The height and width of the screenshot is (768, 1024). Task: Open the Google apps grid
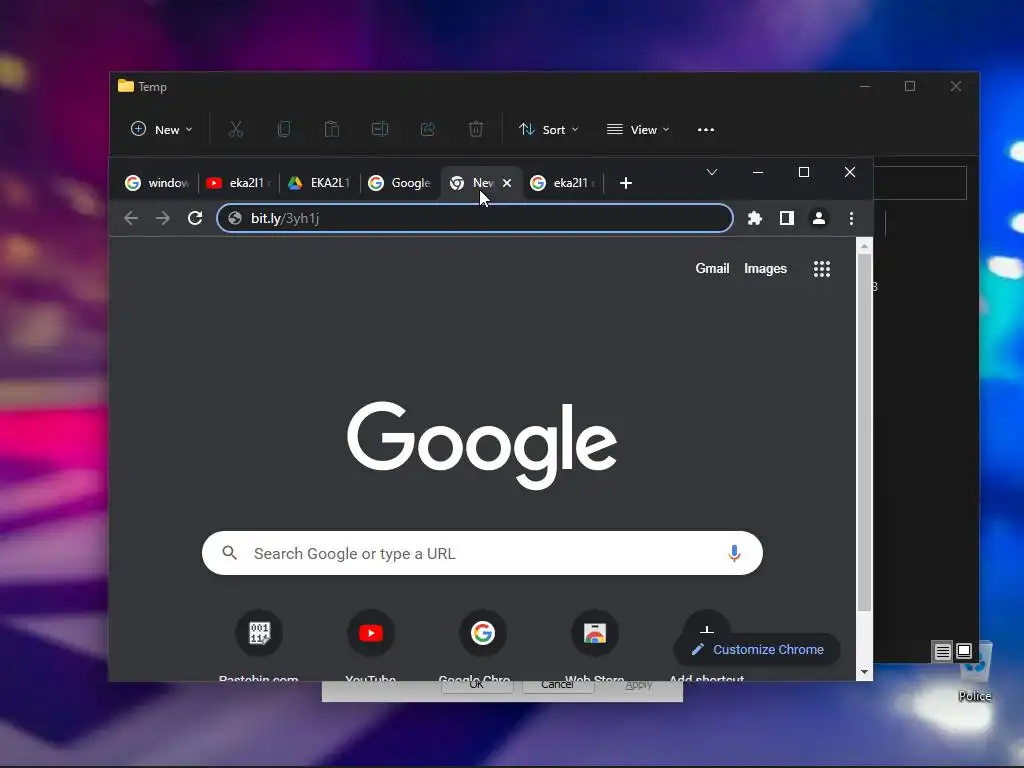pyautogui.click(x=822, y=268)
